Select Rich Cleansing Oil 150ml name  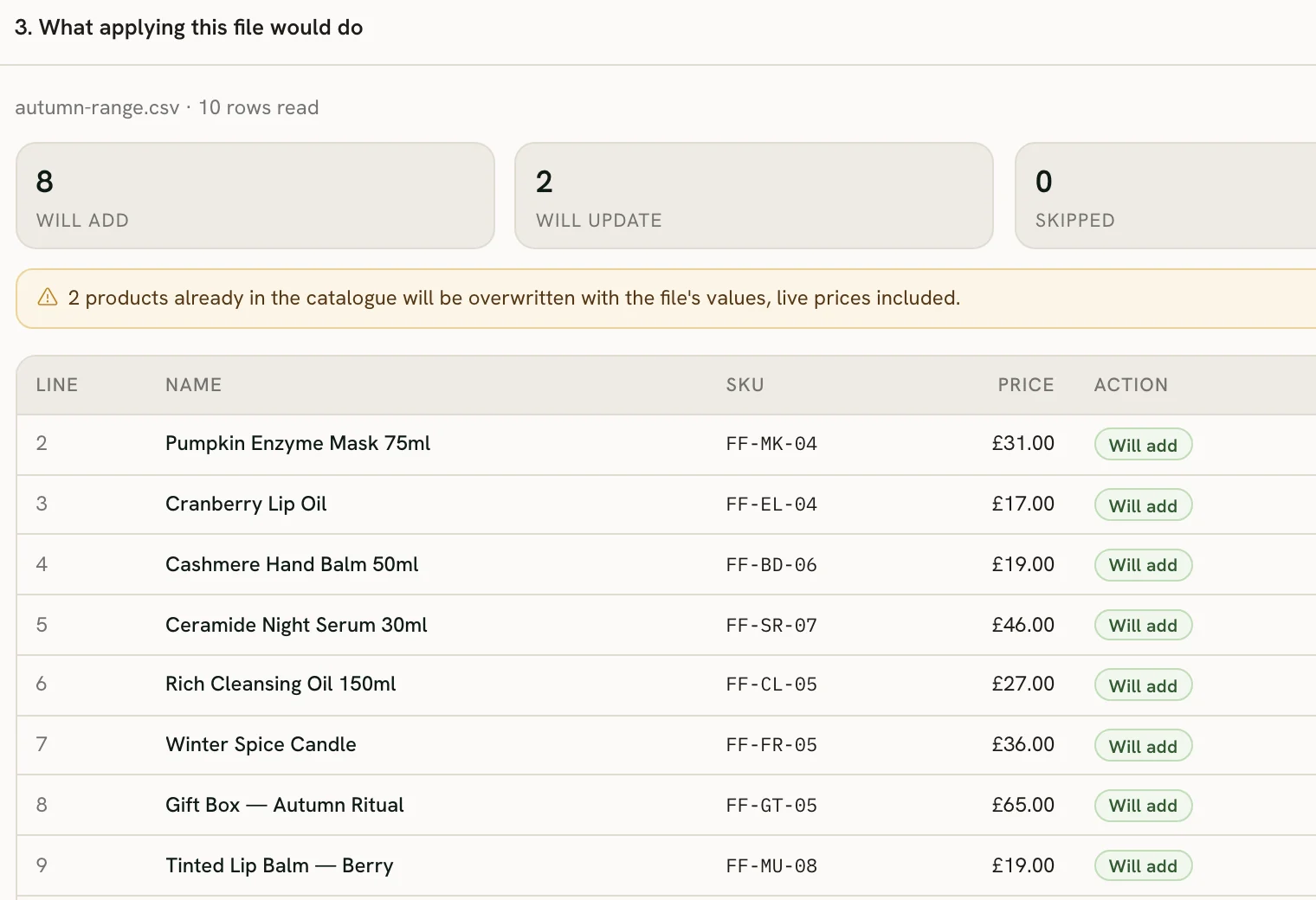(x=281, y=684)
